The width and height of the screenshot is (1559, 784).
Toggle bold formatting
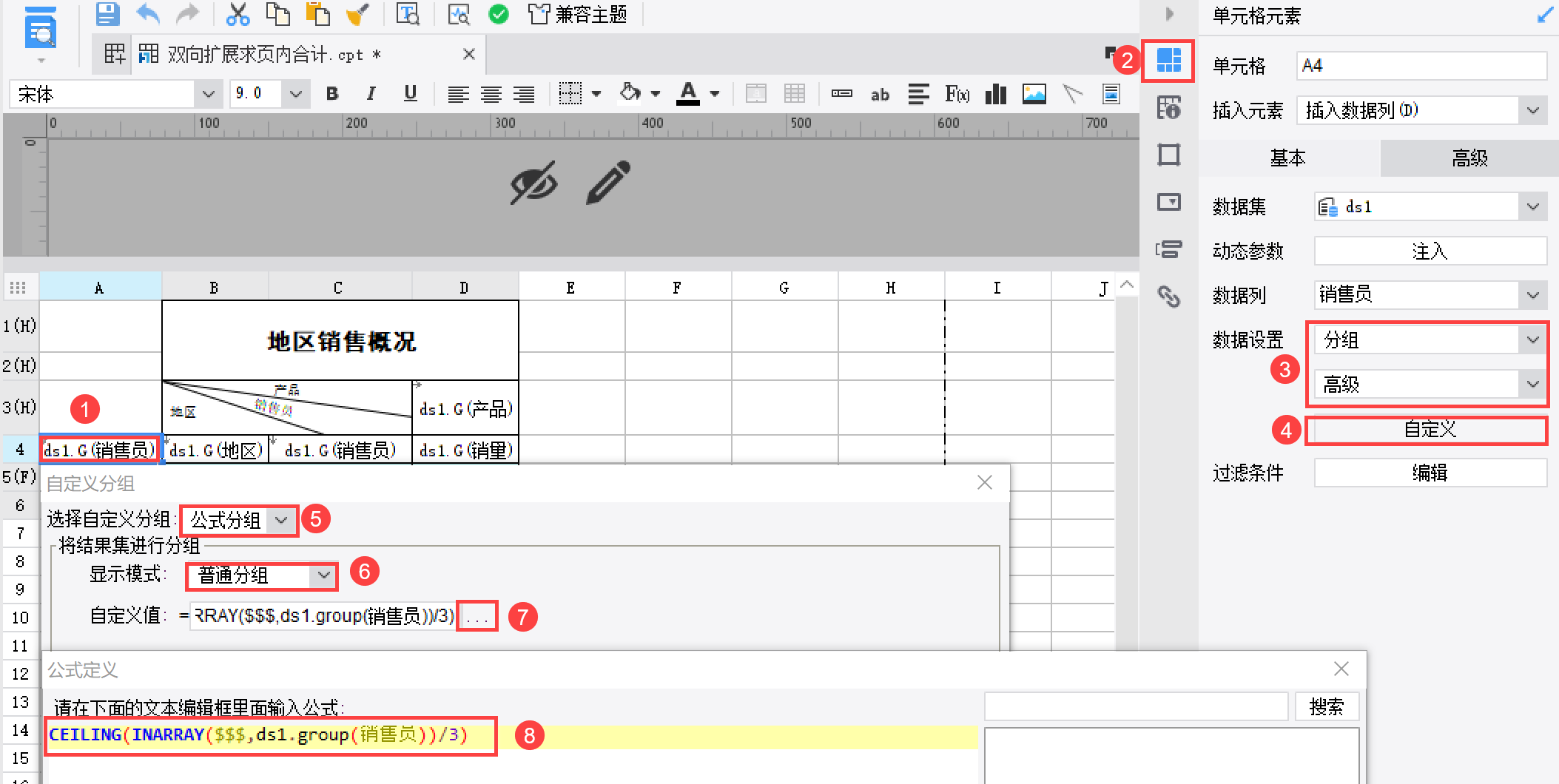click(x=332, y=94)
